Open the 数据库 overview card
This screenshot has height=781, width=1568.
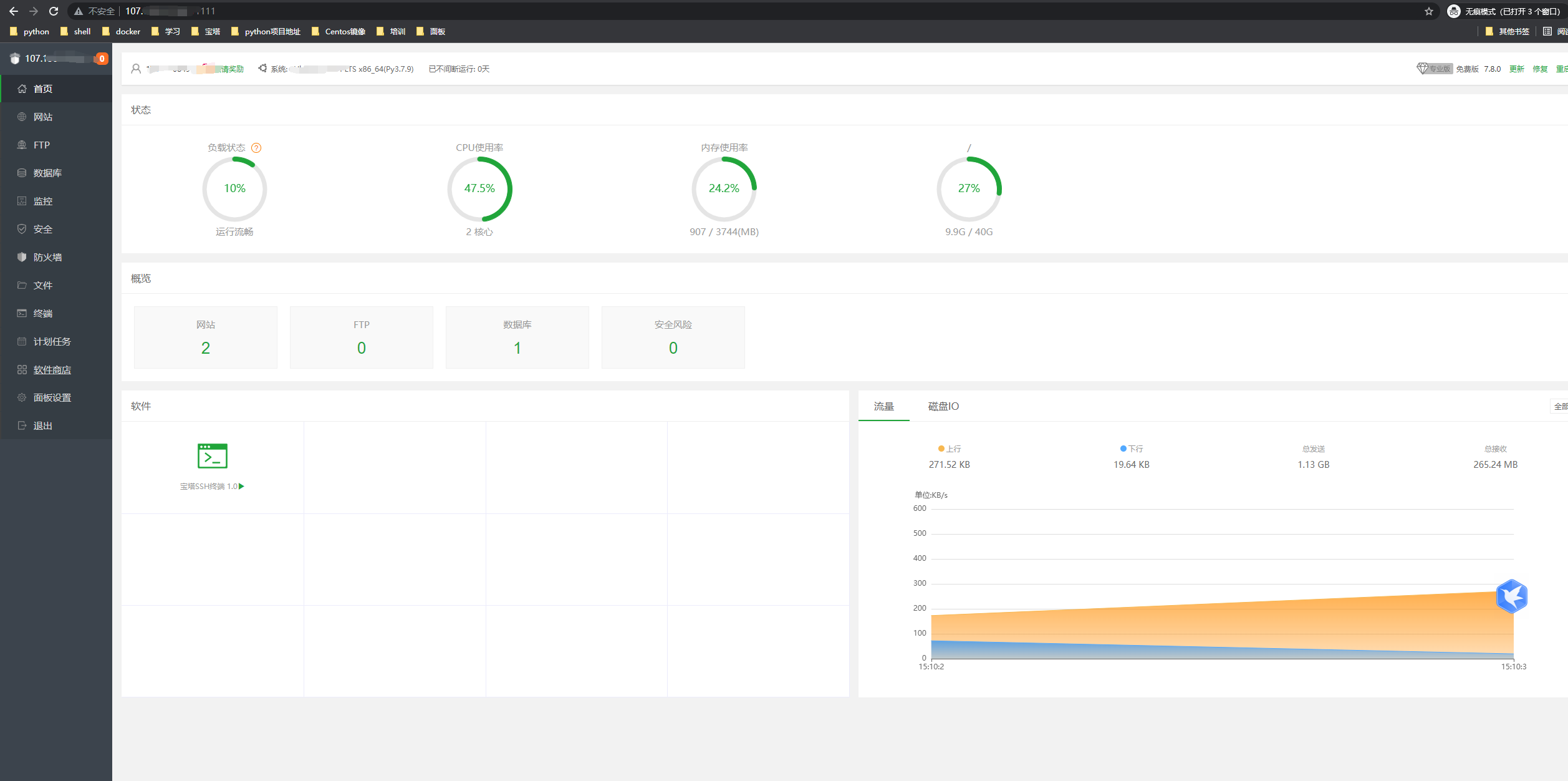(x=517, y=337)
